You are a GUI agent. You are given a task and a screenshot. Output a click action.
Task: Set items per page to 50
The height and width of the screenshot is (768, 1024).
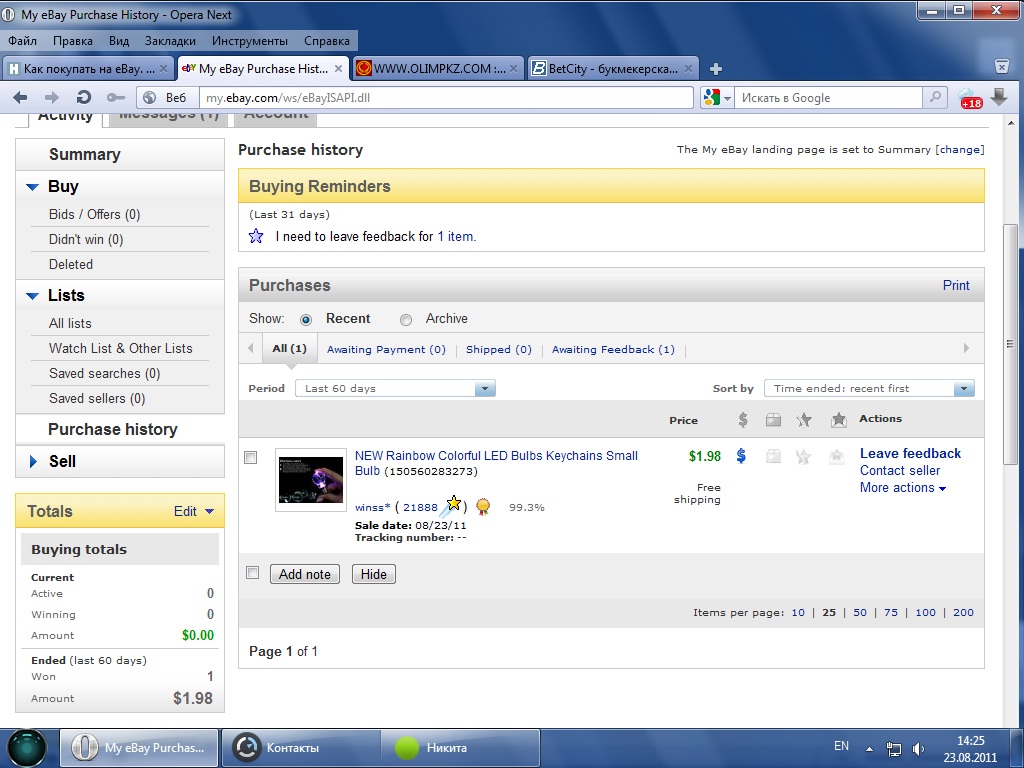[x=860, y=613]
